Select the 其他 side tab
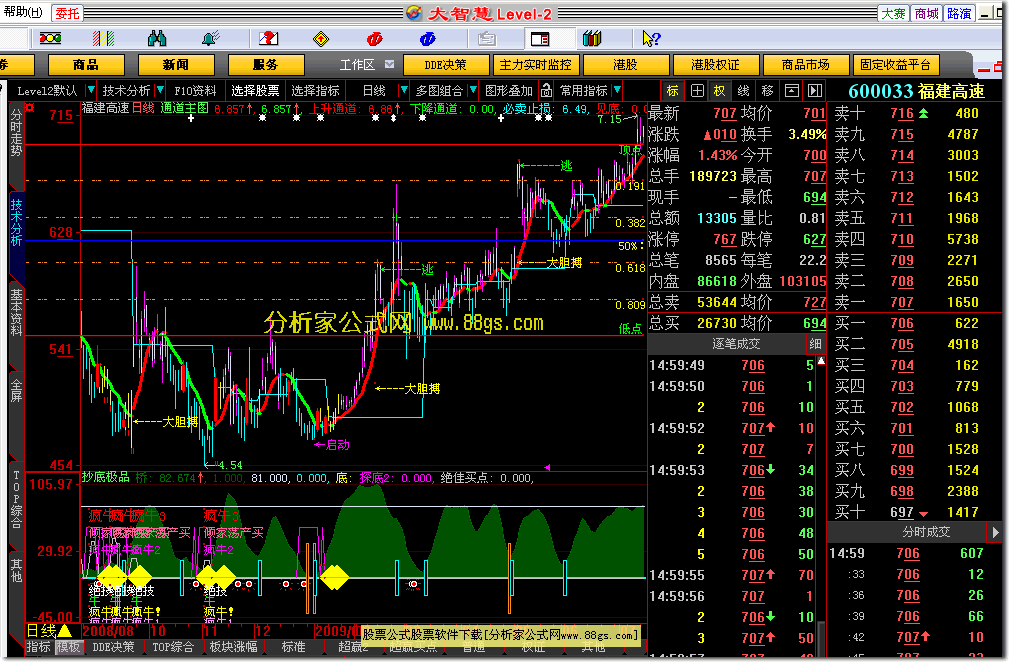 tap(16, 570)
